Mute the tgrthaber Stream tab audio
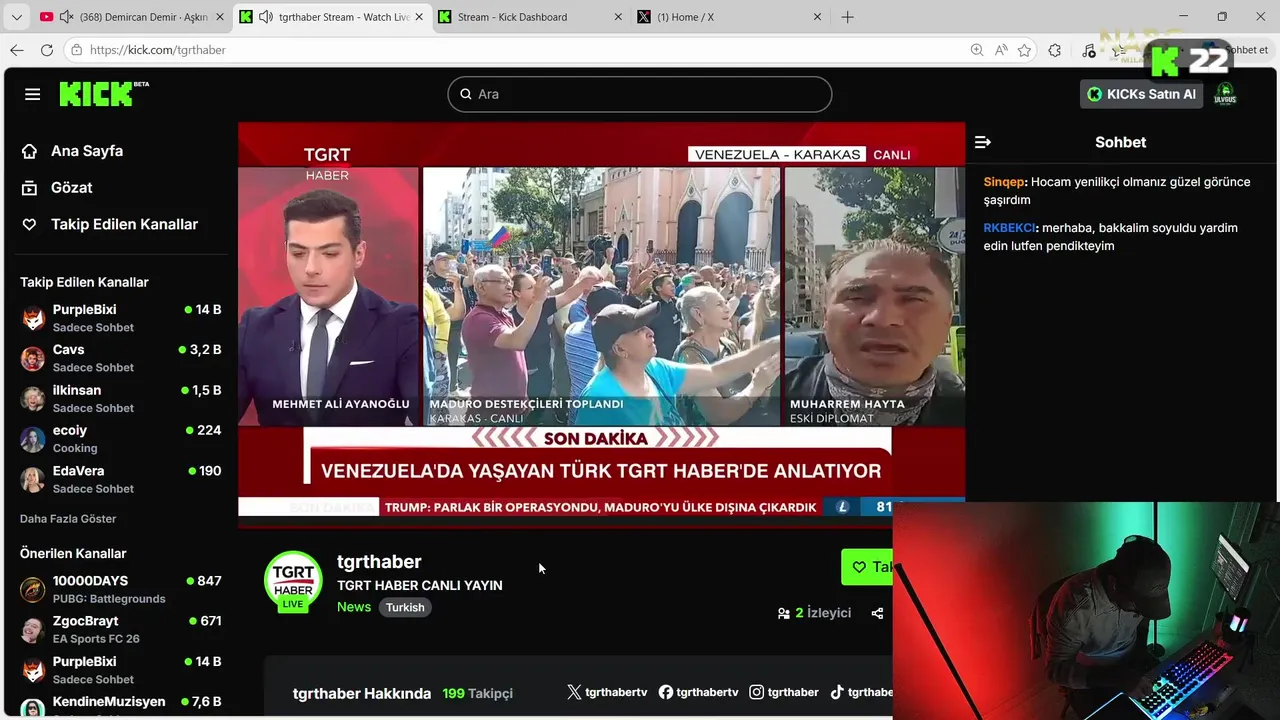Viewport: 1280px width, 720px height. 266,17
